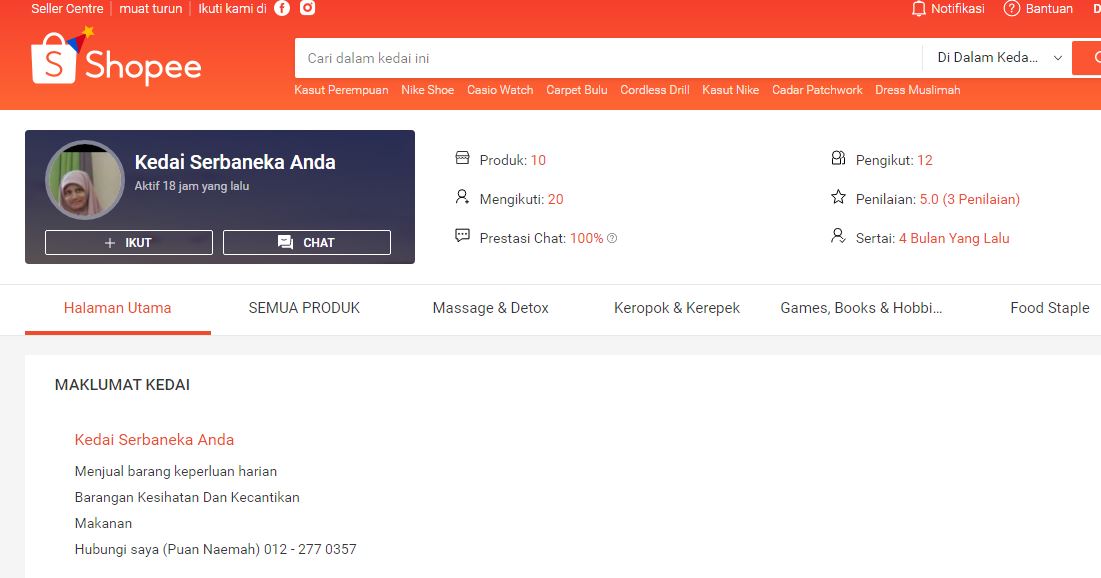1101x578 pixels.
Task: Select the Massage & Detox tab
Action: [x=490, y=308]
